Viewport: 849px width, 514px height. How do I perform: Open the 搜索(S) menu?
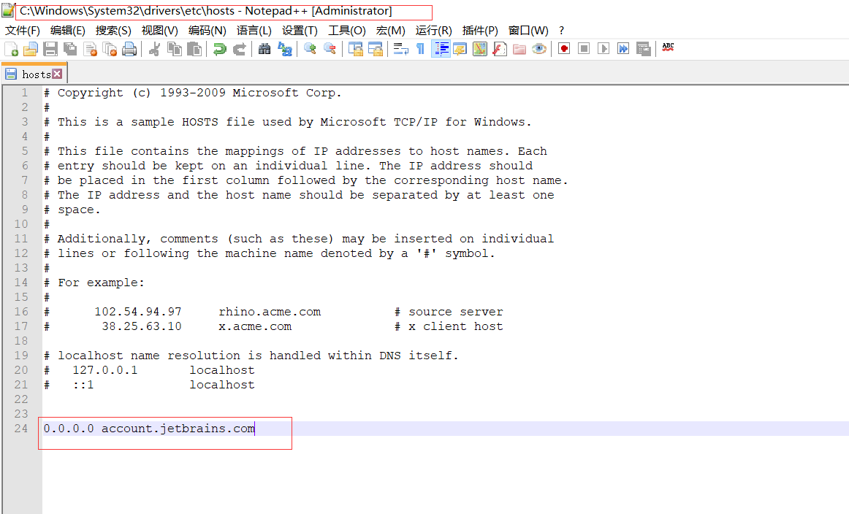[113, 30]
